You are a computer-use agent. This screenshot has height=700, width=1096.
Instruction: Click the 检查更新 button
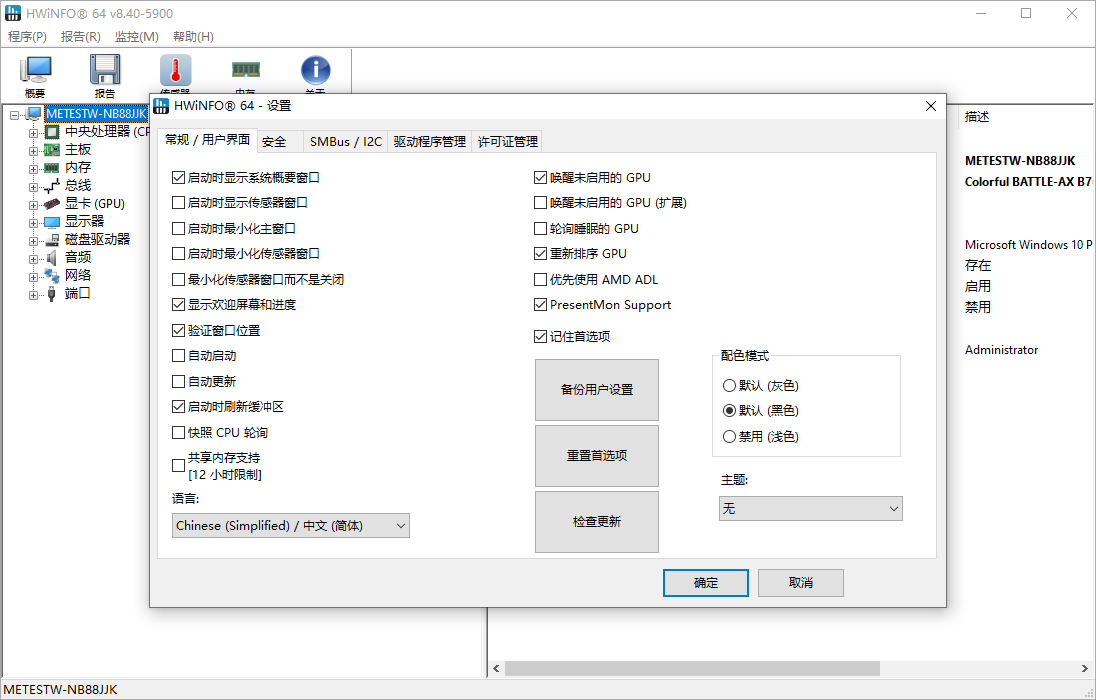click(x=597, y=521)
